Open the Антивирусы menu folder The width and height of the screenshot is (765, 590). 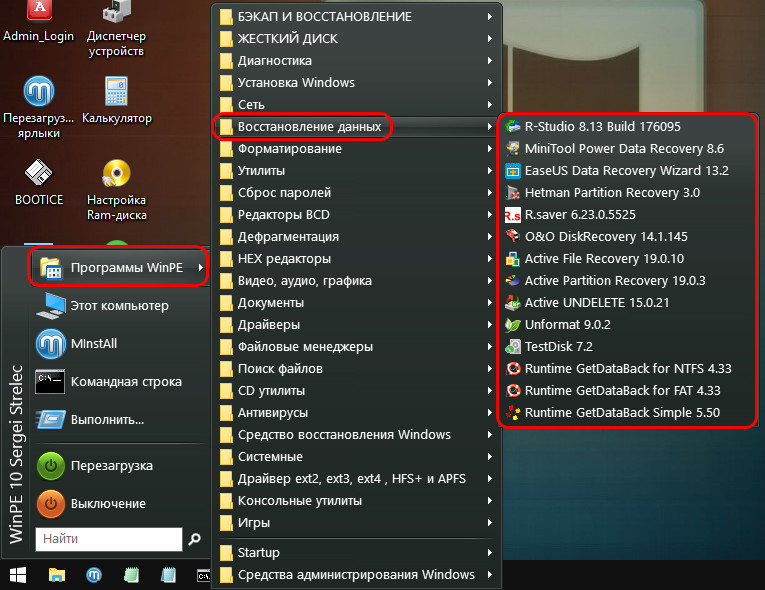357,412
